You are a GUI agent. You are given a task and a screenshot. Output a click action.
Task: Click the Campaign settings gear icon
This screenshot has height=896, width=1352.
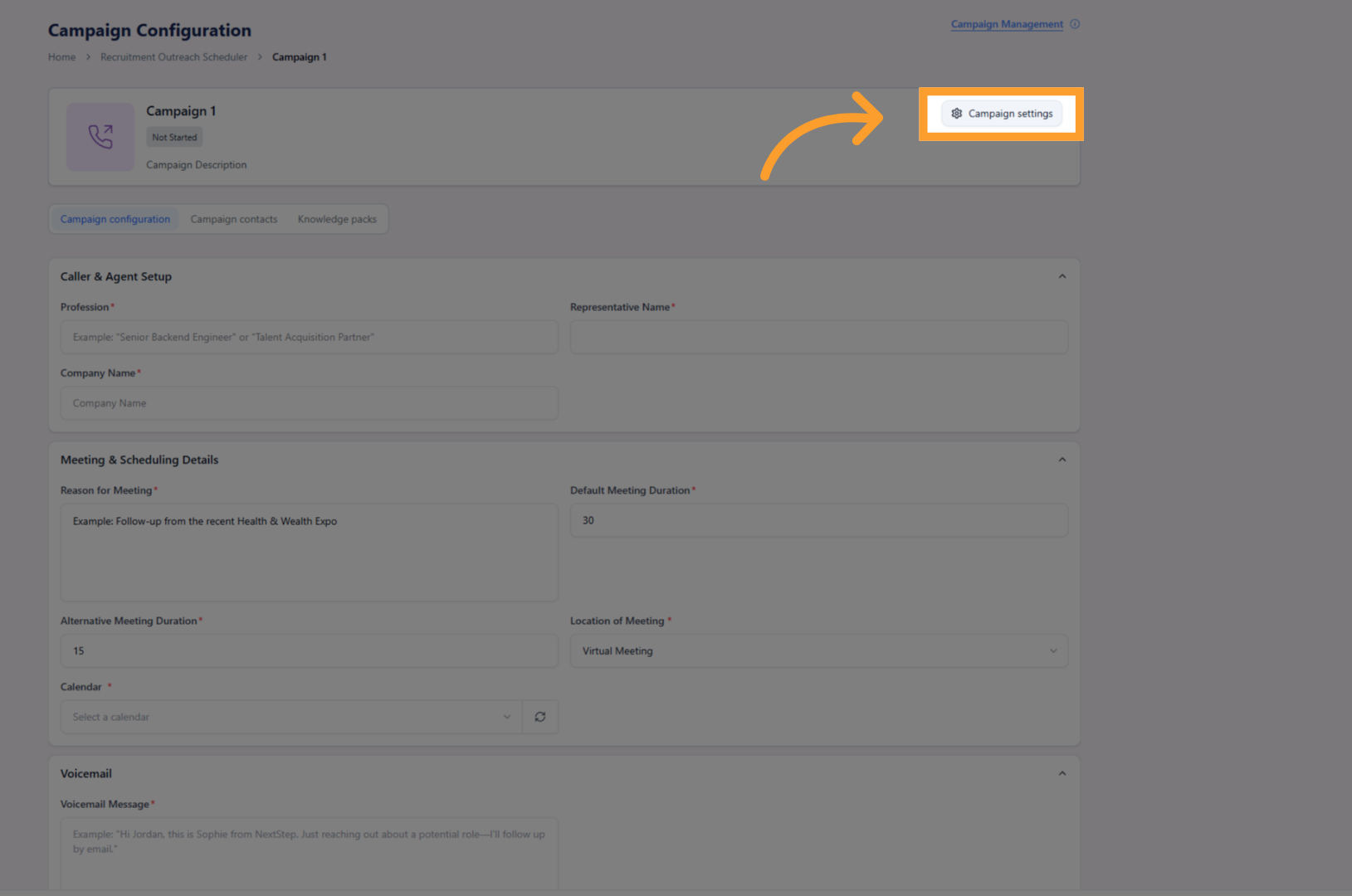pos(956,114)
